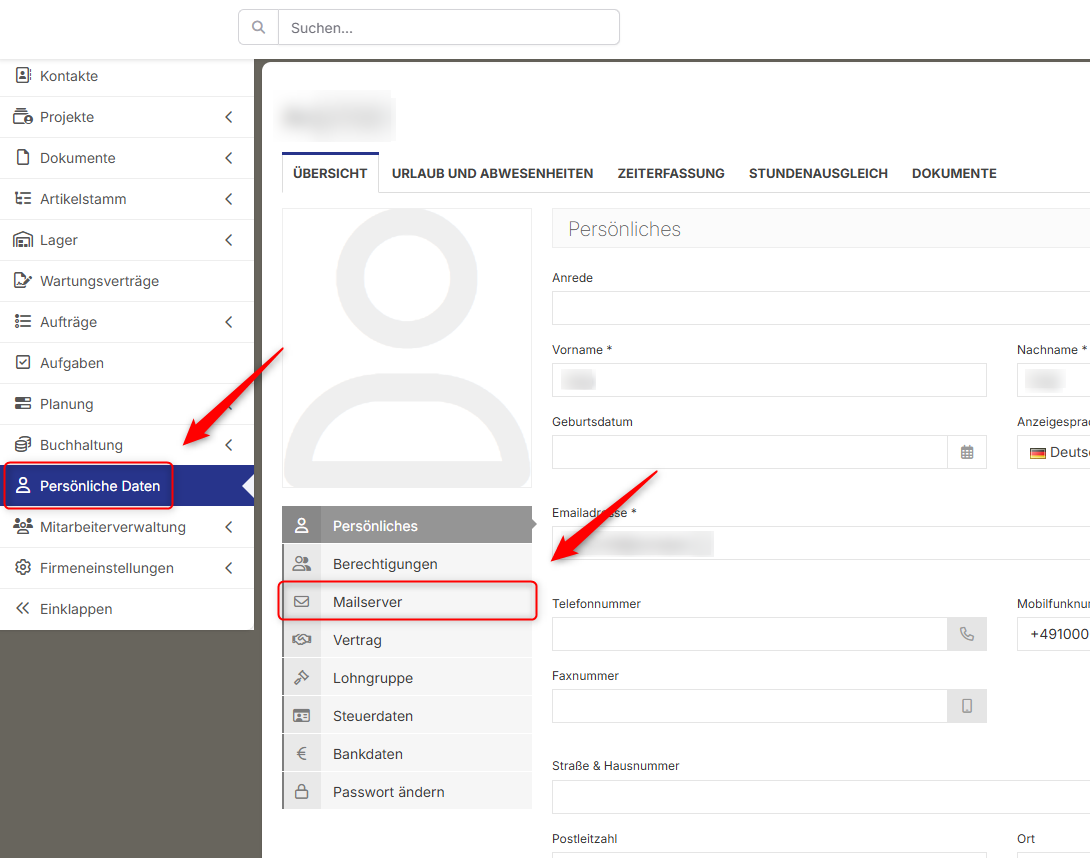
Task: Click the envelope icon for Mailserver
Action: (301, 602)
